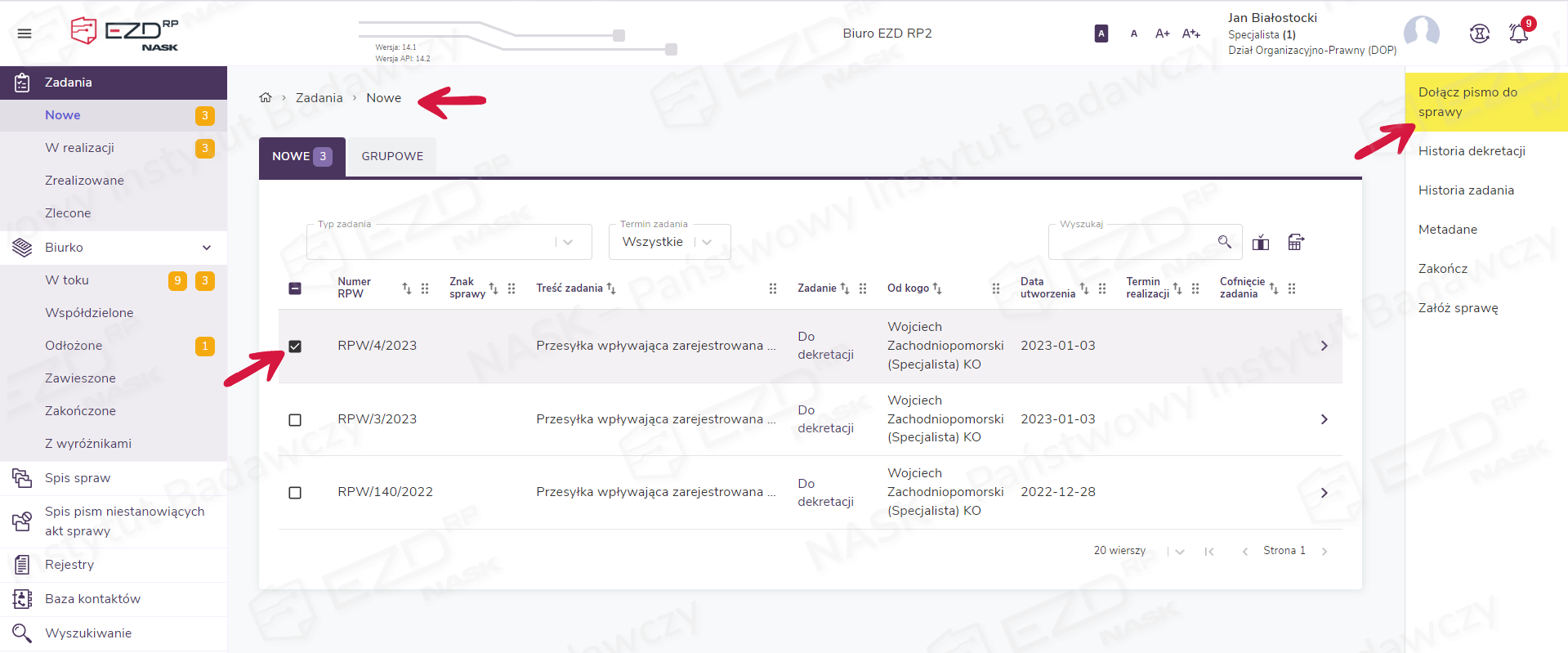The width and height of the screenshot is (1568, 653).
Task: Click the accessibility icon next to avatar
Action: [1479, 34]
